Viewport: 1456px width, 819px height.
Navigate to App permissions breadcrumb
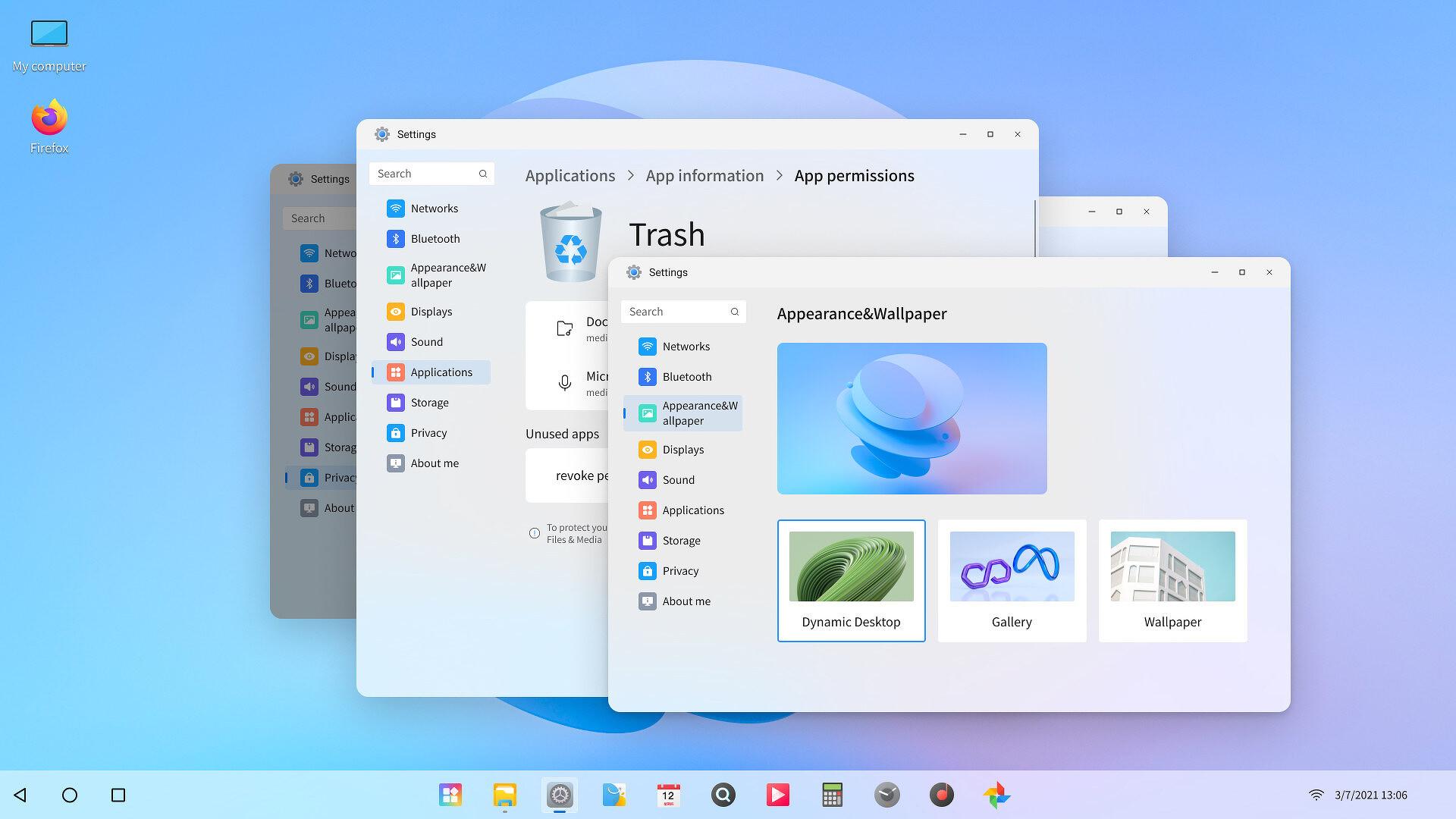coord(854,175)
